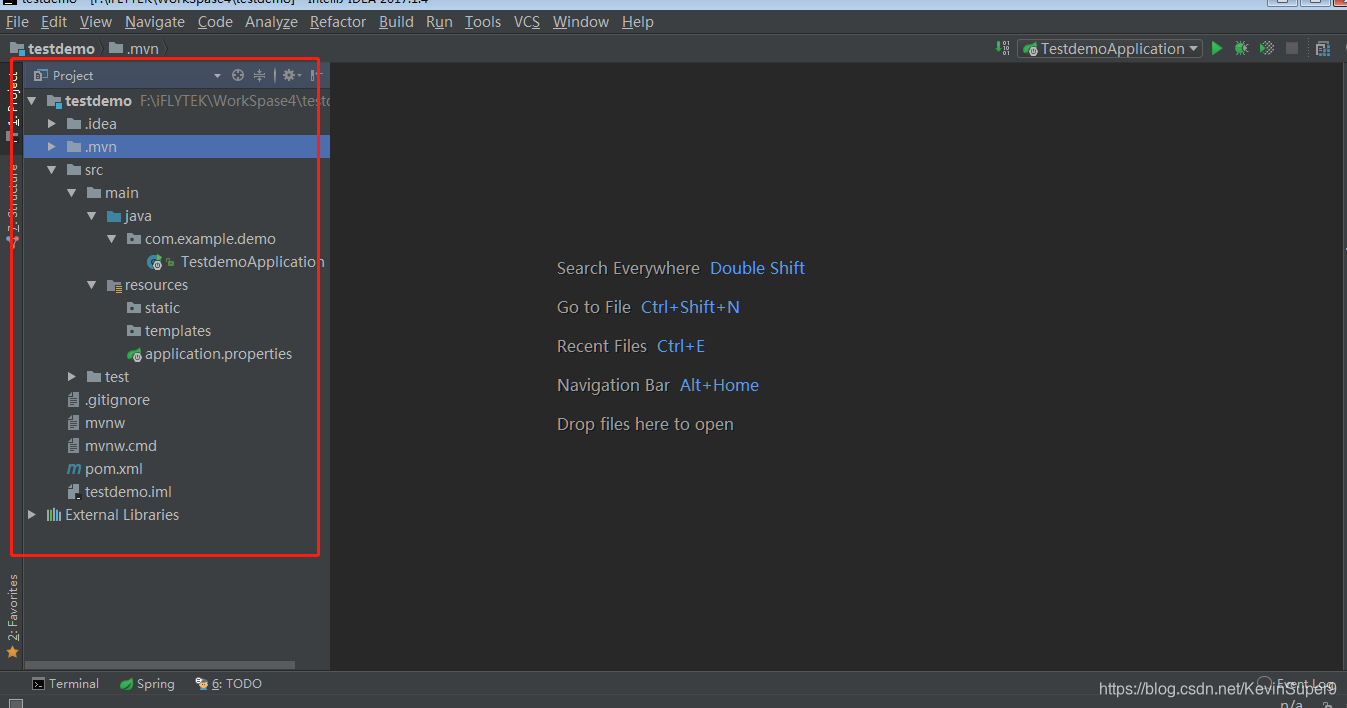
Task: Click the Spring leaf icon in bottom bar
Action: (x=127, y=684)
